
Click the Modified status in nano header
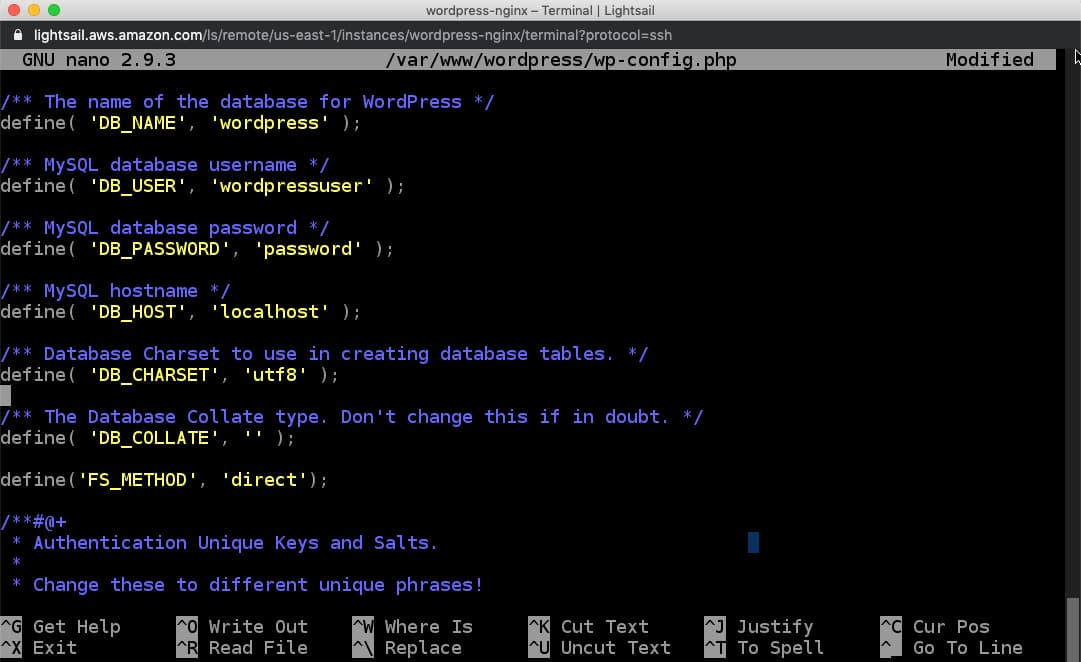[x=990, y=60]
